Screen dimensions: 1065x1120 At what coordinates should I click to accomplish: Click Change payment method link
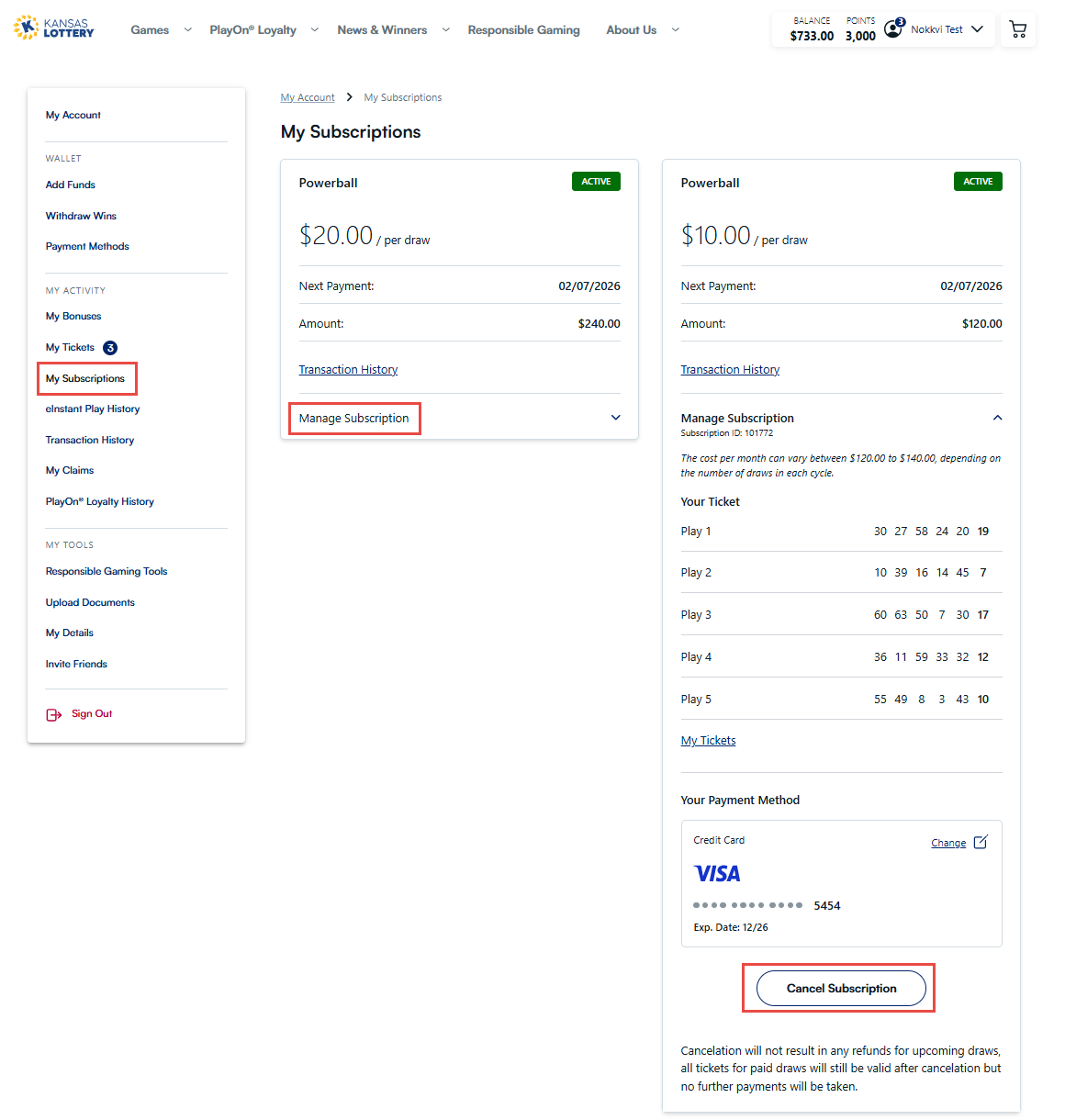948,843
